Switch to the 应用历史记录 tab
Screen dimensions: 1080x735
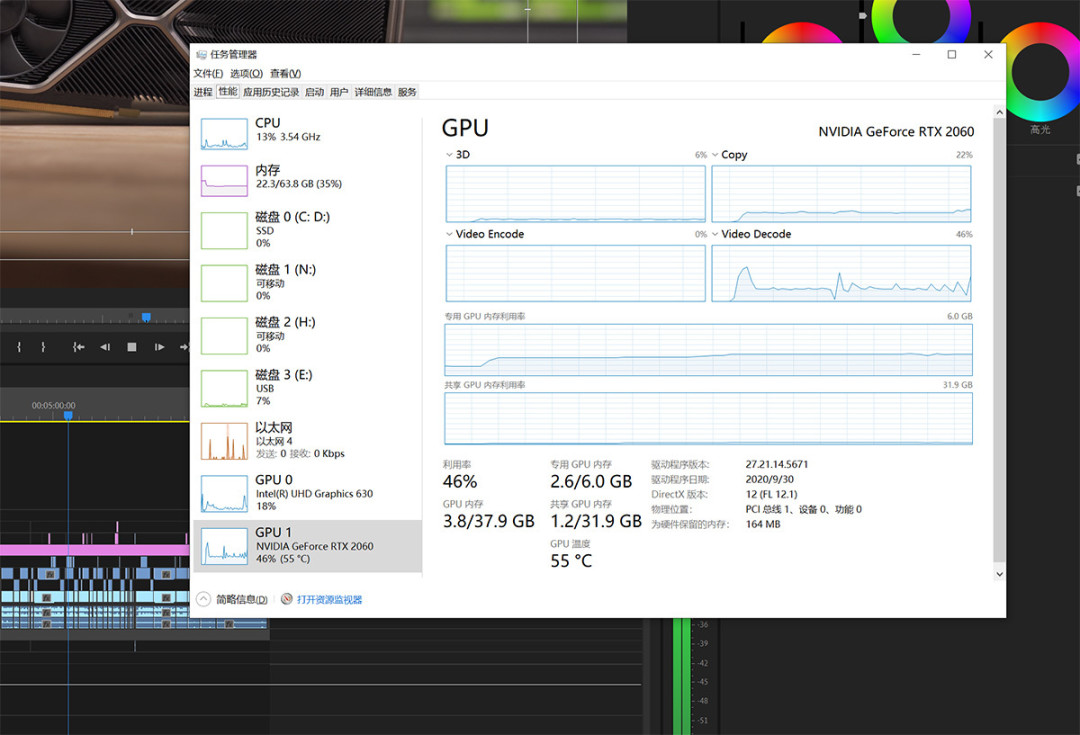tap(271, 92)
